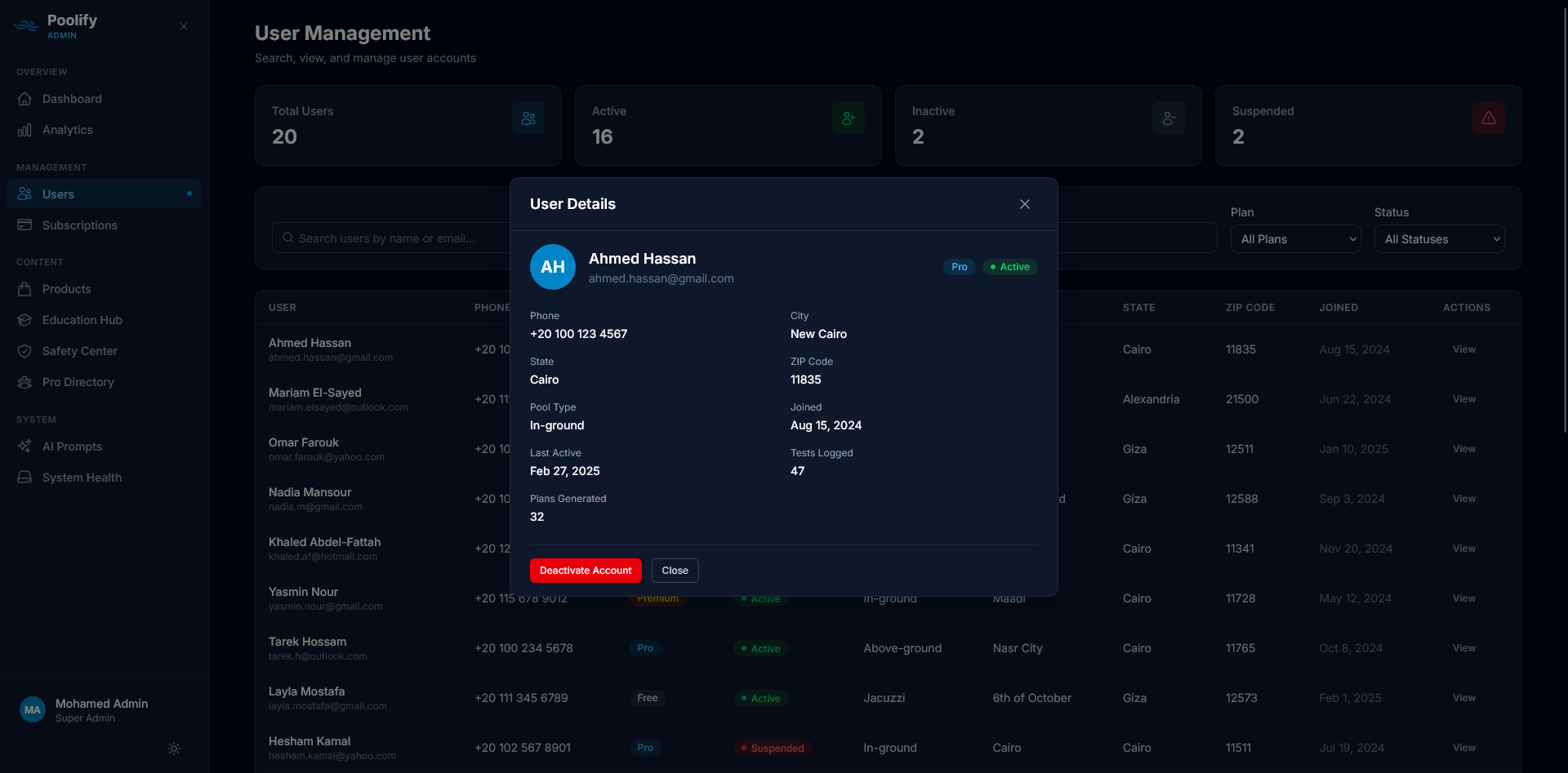This screenshot has height=773, width=1568.
Task: Click the Deactivate Account button
Action: [x=586, y=571]
